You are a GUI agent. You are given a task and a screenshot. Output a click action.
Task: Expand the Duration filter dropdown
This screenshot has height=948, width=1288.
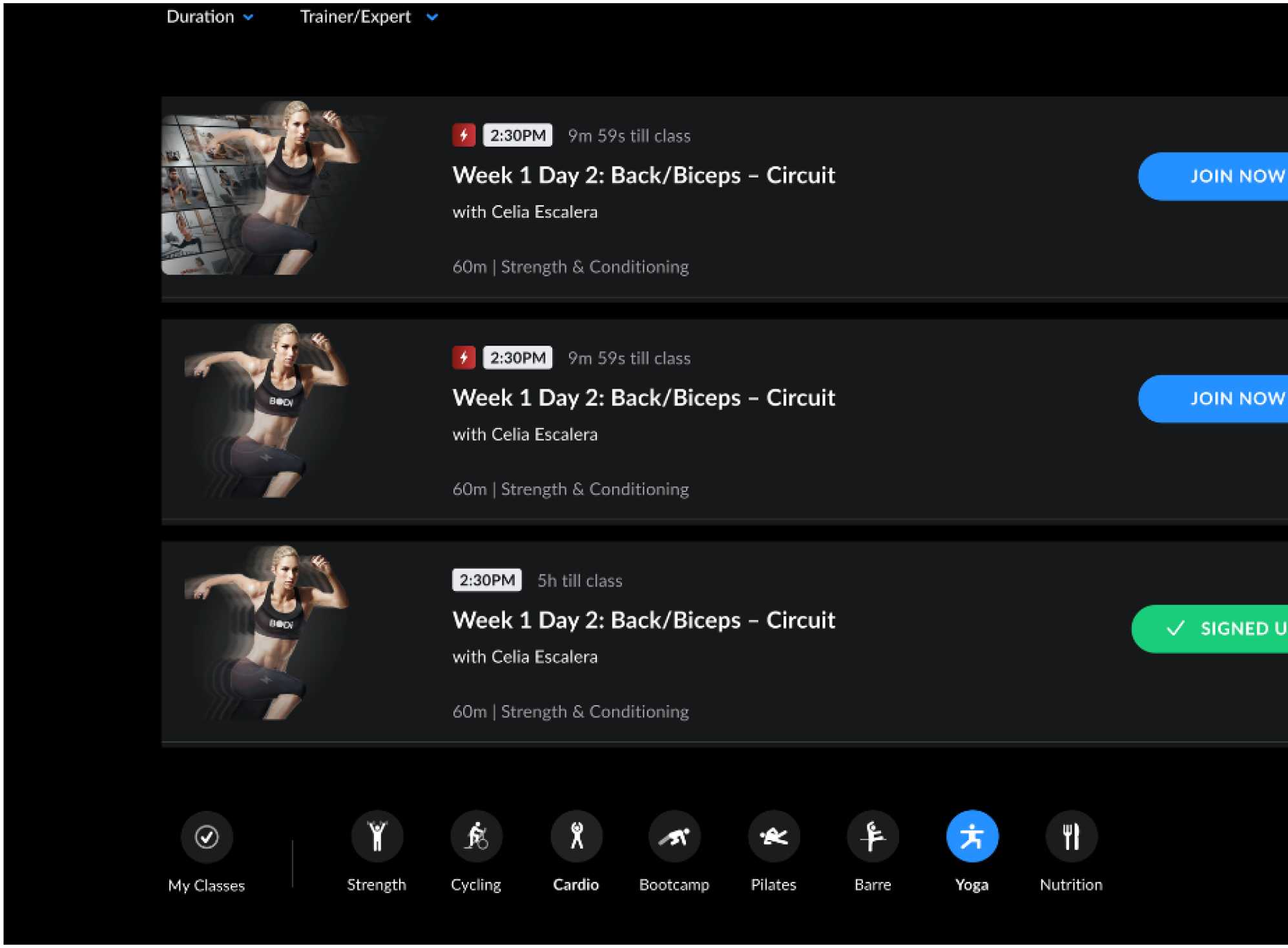point(210,17)
